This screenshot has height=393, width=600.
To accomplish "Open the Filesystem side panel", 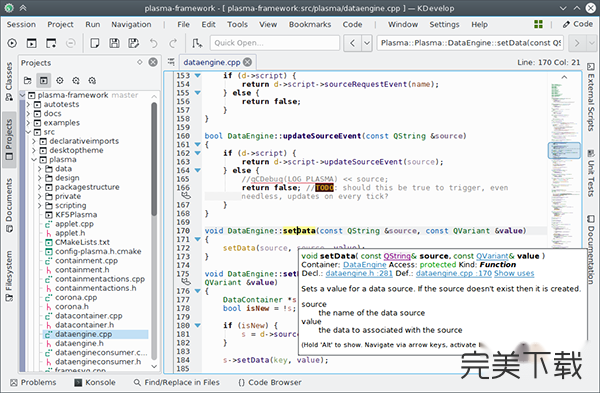I will click(9, 276).
